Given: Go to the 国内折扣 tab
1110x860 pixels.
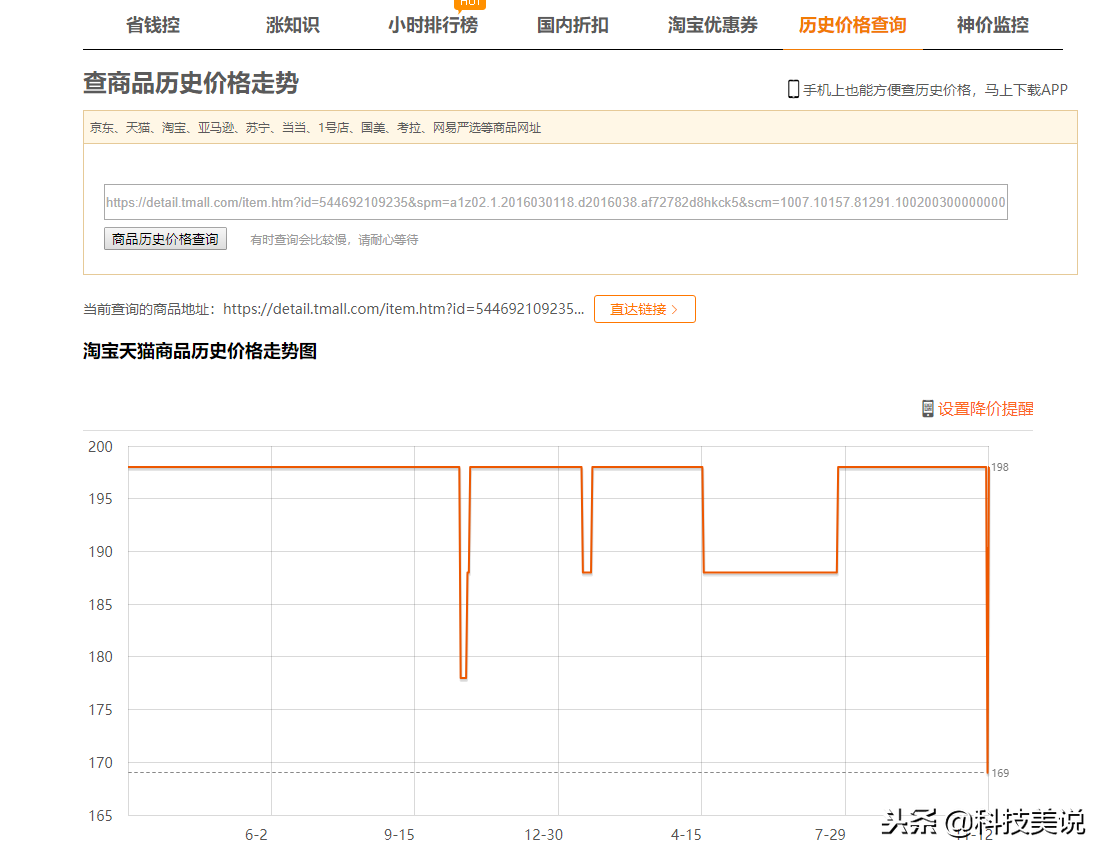Looking at the screenshot, I should click(573, 25).
